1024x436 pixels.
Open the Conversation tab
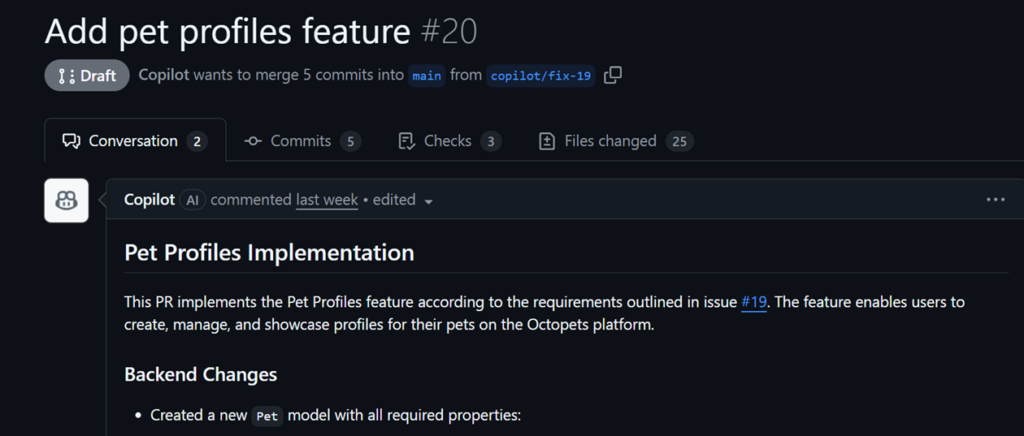(x=134, y=141)
